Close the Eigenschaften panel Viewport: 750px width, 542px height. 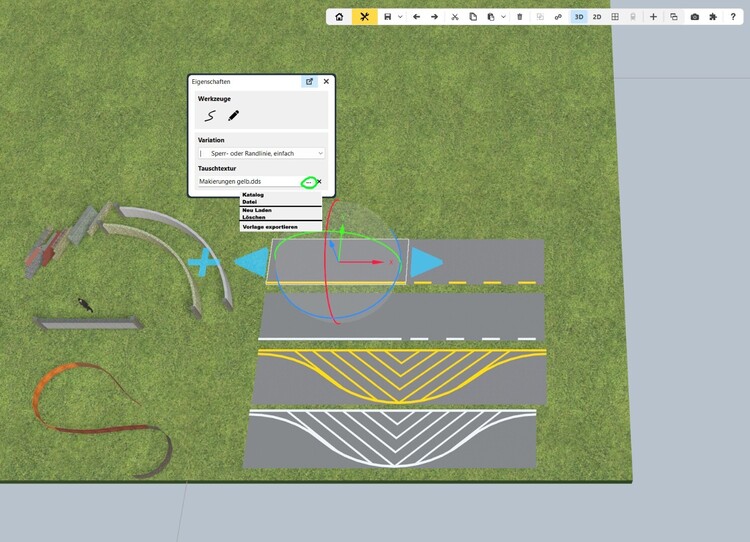326,82
